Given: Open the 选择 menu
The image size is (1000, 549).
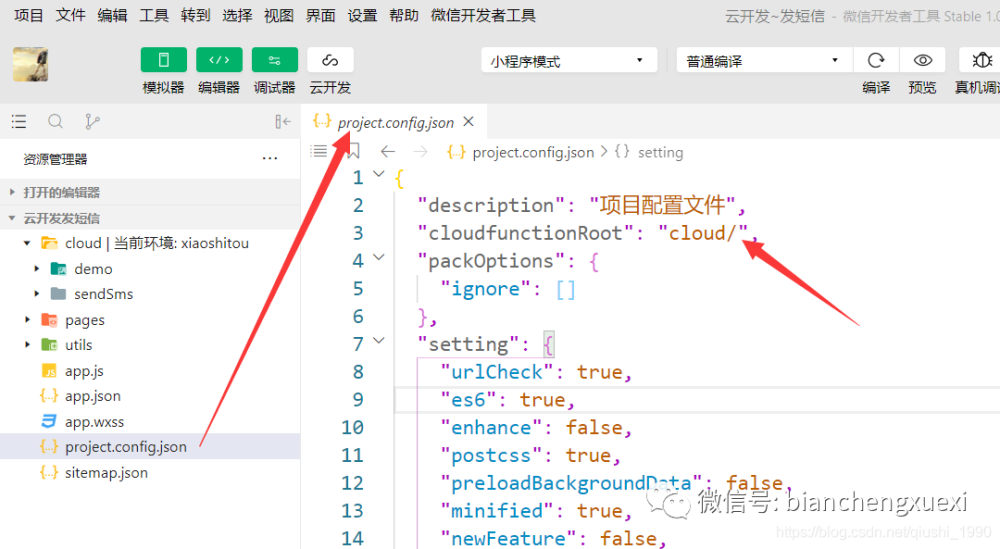Looking at the screenshot, I should click(237, 15).
